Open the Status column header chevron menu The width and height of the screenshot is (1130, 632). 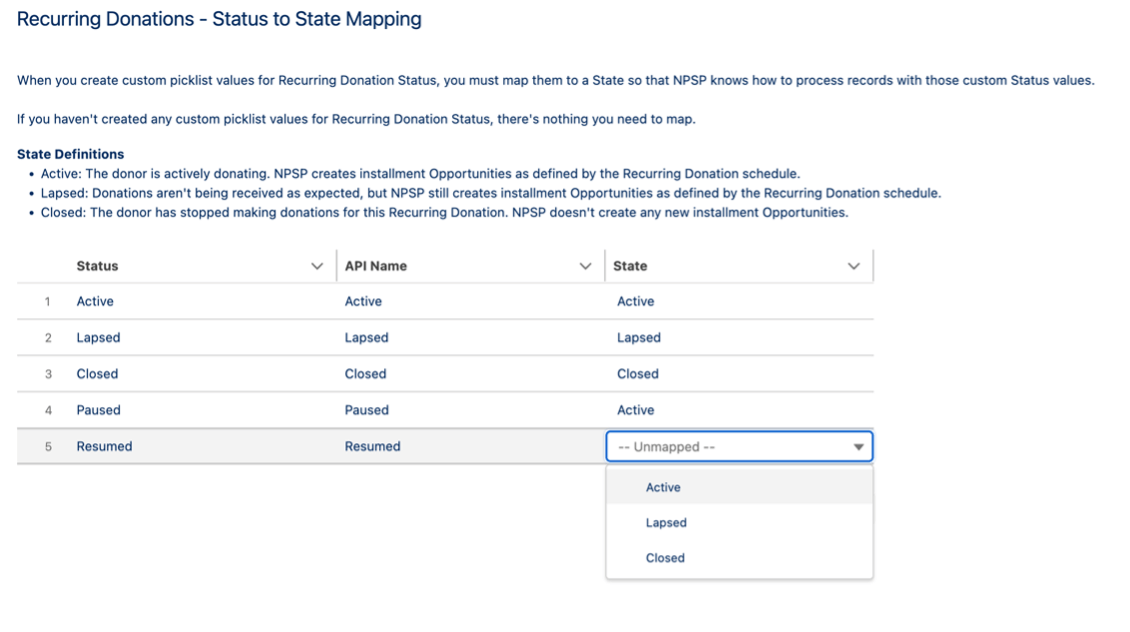316,267
